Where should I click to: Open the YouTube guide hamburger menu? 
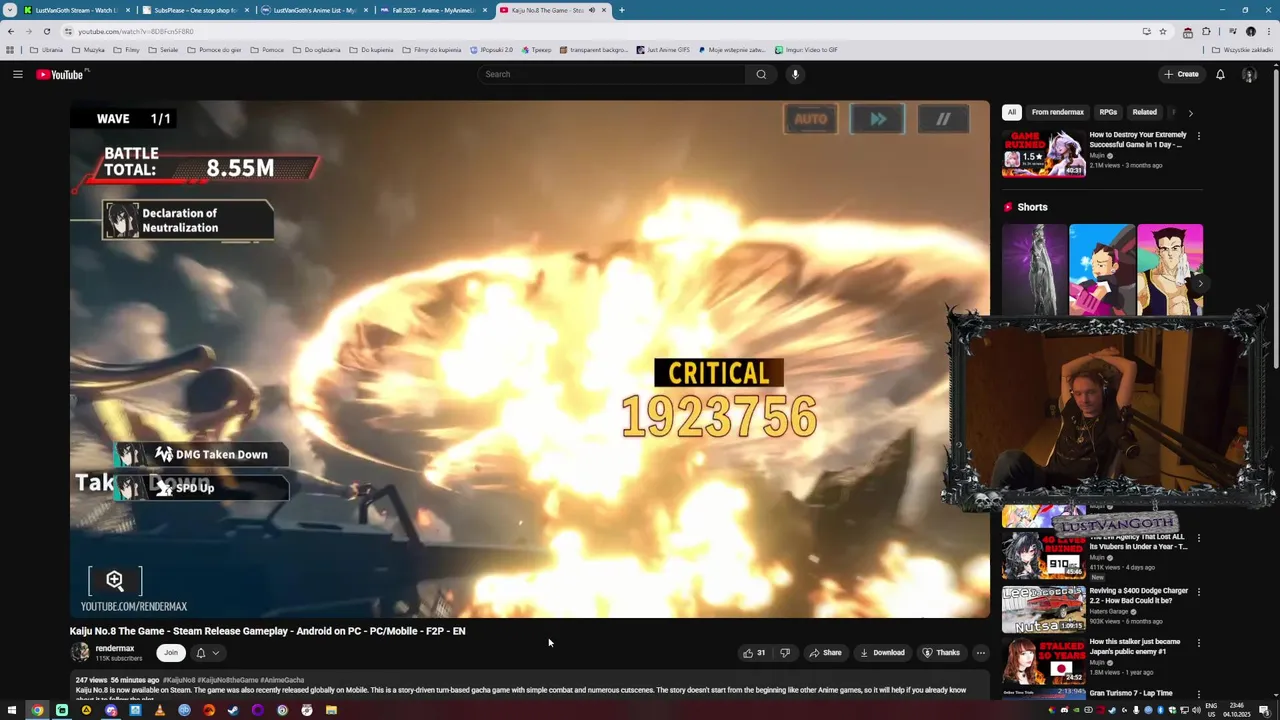point(17,74)
